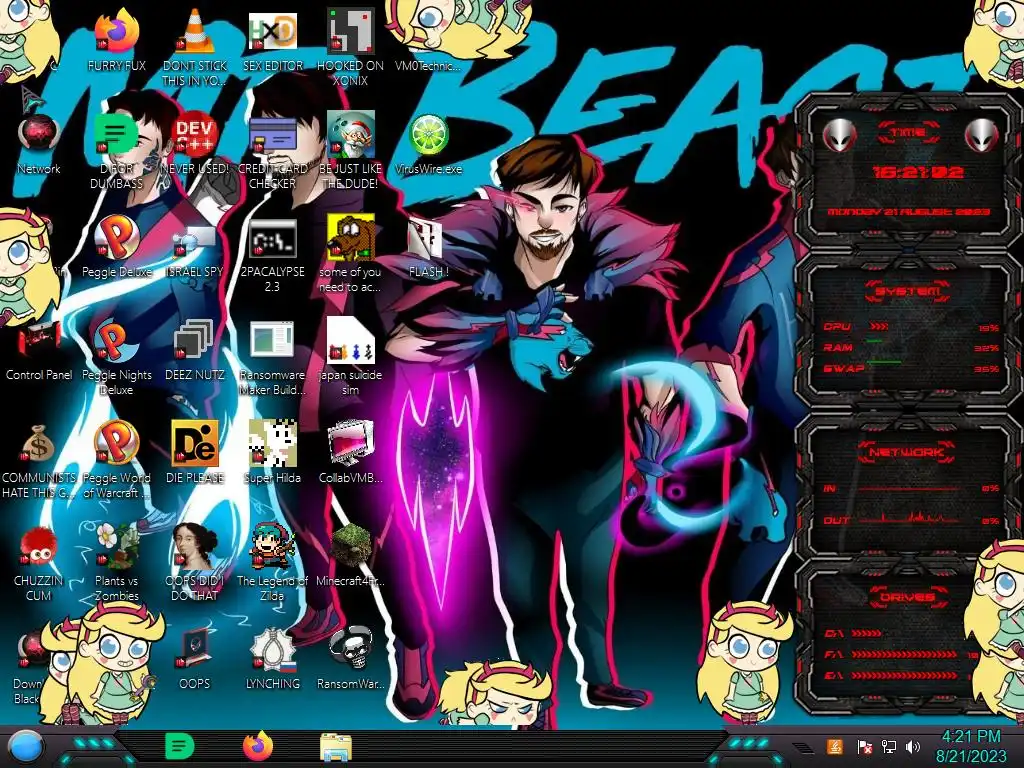
Task: Click the 'monday 21 august 2023' date text
Action: point(908,212)
